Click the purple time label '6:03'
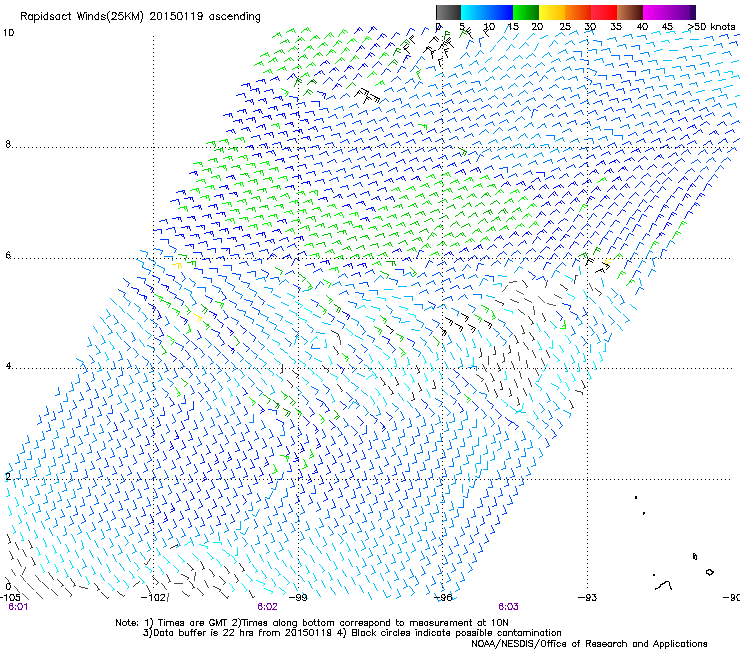This screenshot has width=740, height=650. coord(508,607)
